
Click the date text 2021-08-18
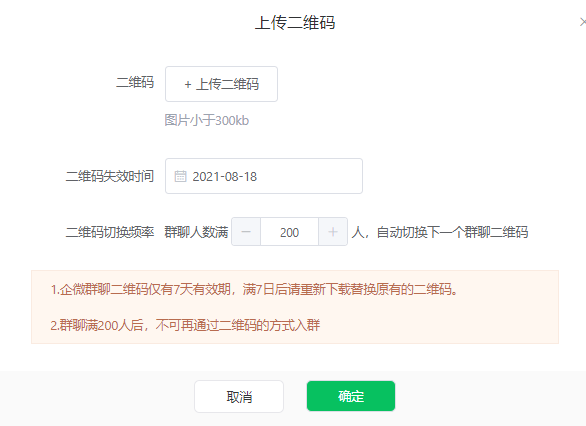pyautogui.click(x=225, y=176)
